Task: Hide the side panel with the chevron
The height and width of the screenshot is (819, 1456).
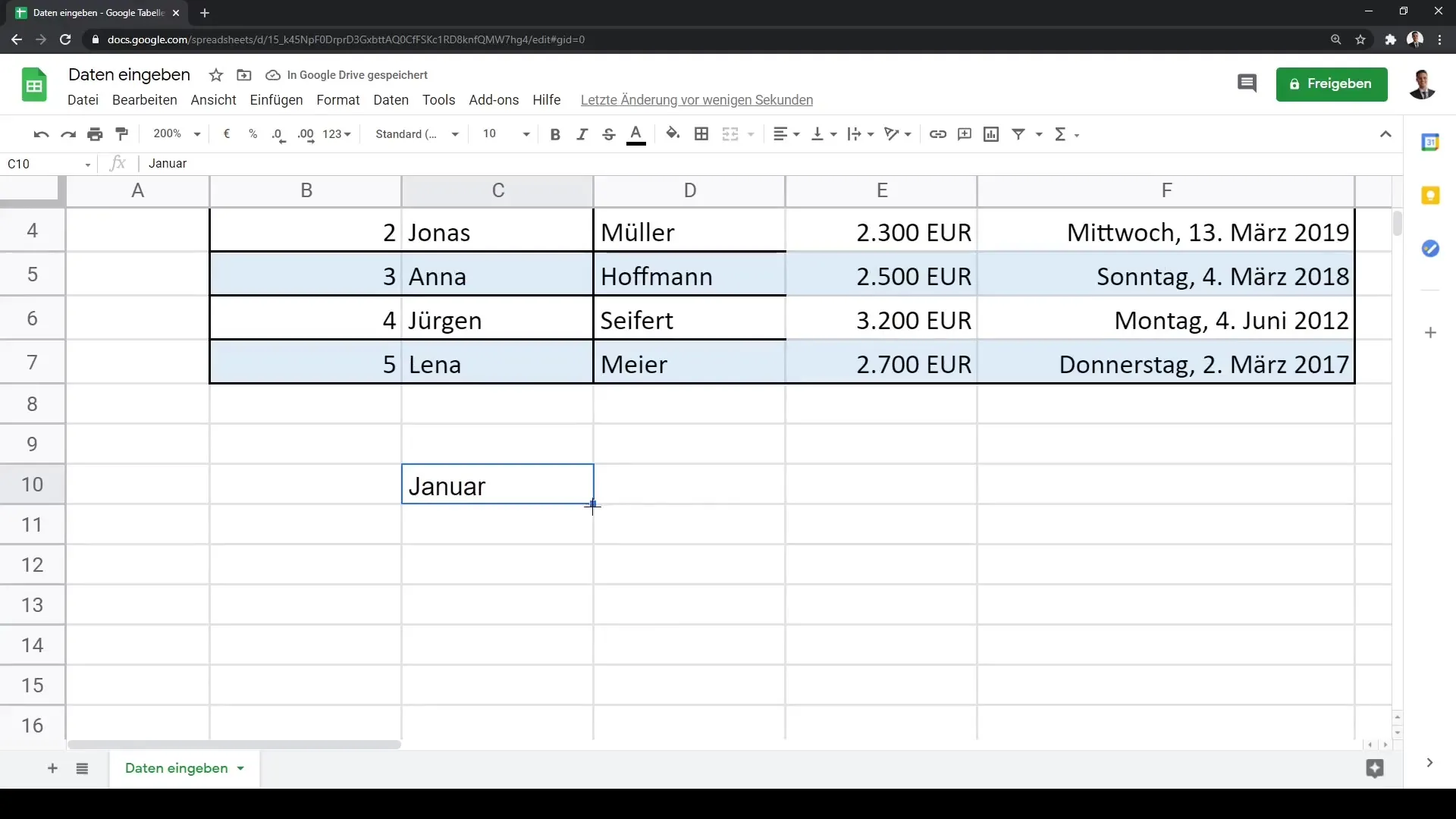Action: (x=1429, y=763)
